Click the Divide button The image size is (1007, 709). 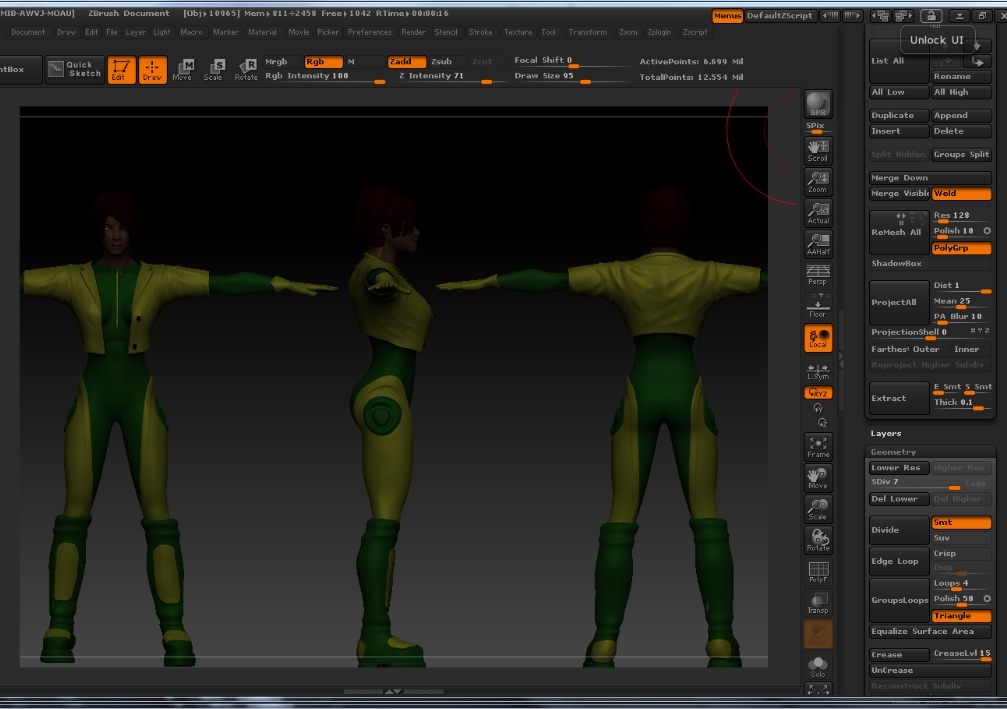899,530
